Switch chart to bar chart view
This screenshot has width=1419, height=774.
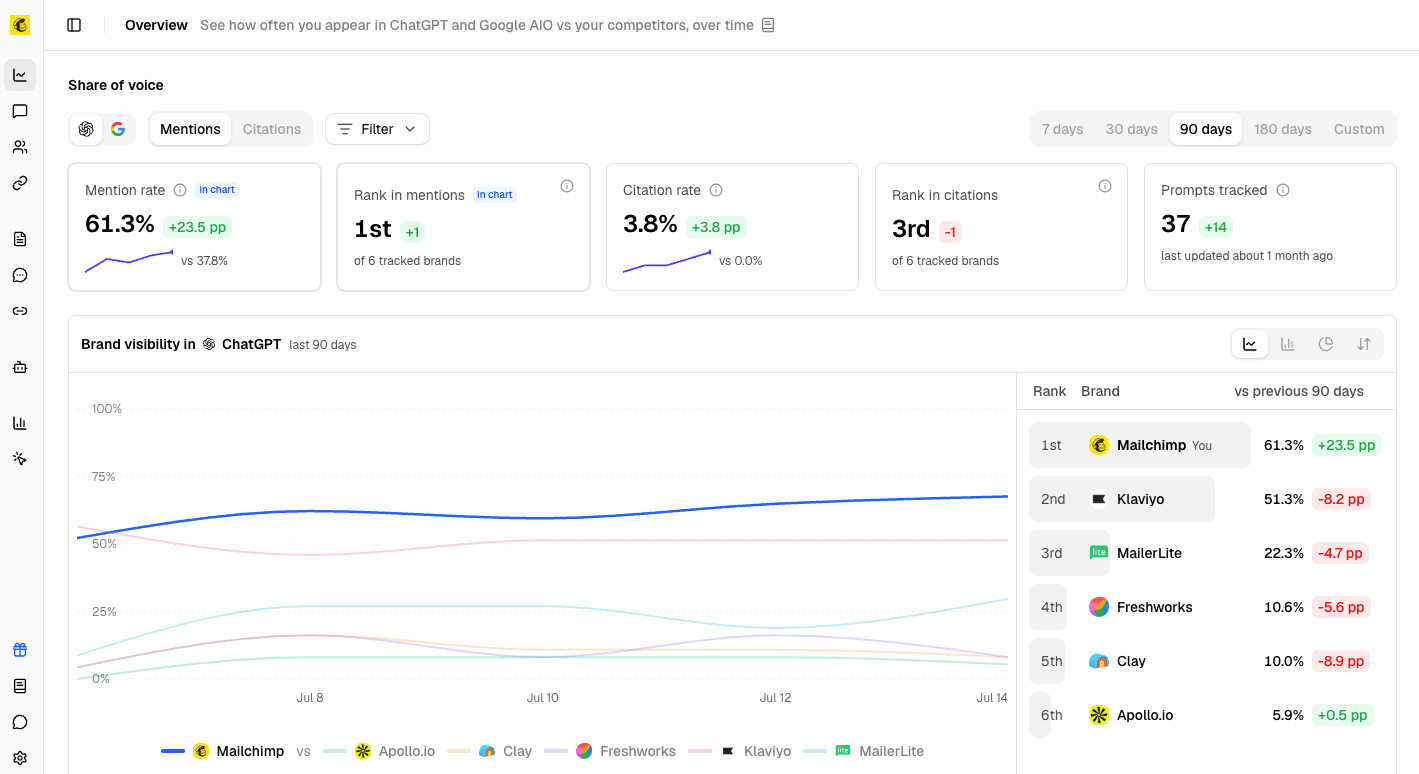1288,344
